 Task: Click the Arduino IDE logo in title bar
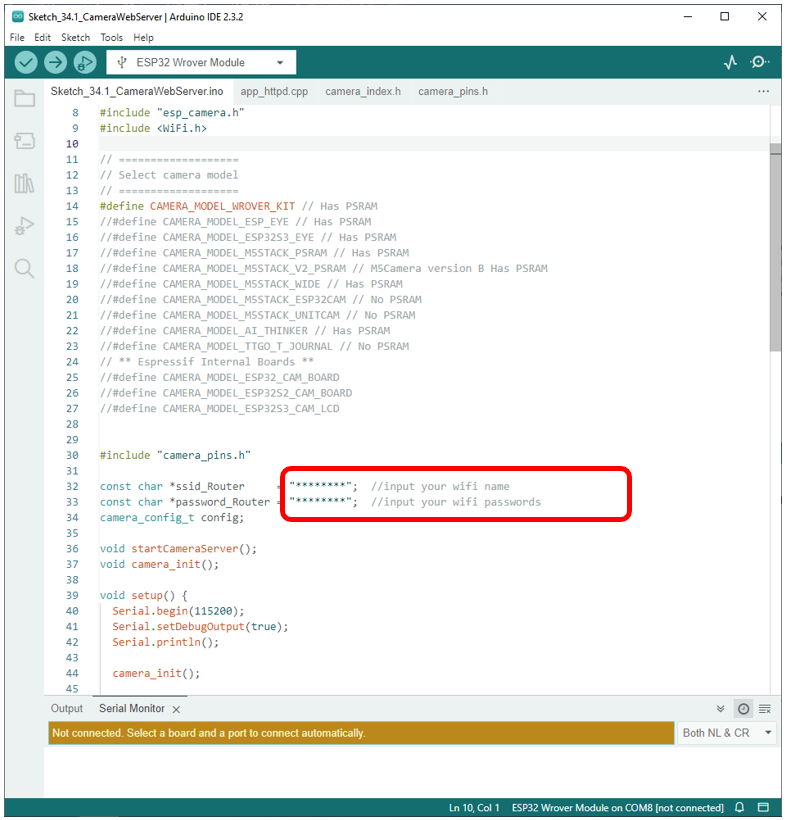click(x=18, y=17)
